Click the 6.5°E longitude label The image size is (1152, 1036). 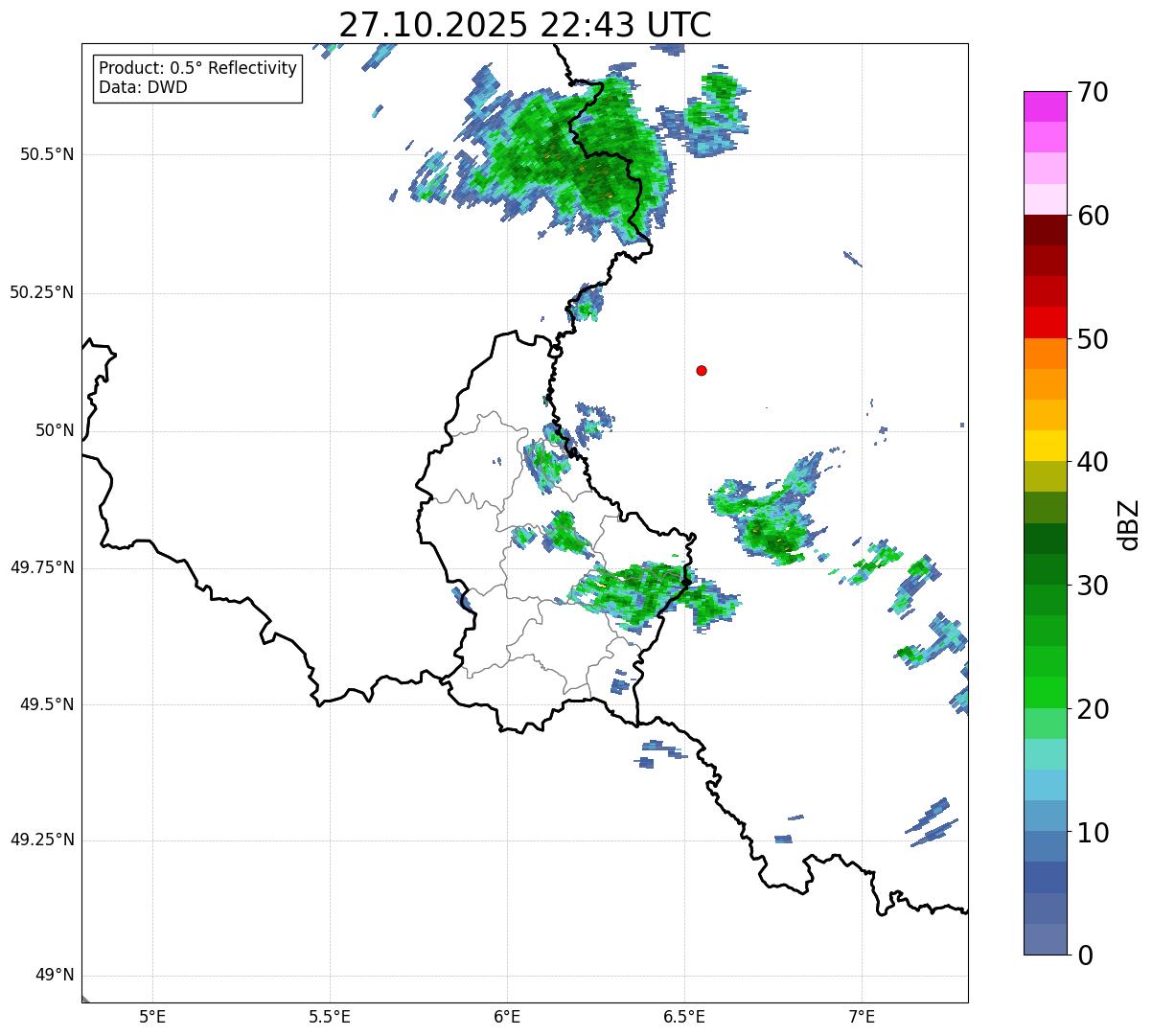coord(684,1016)
